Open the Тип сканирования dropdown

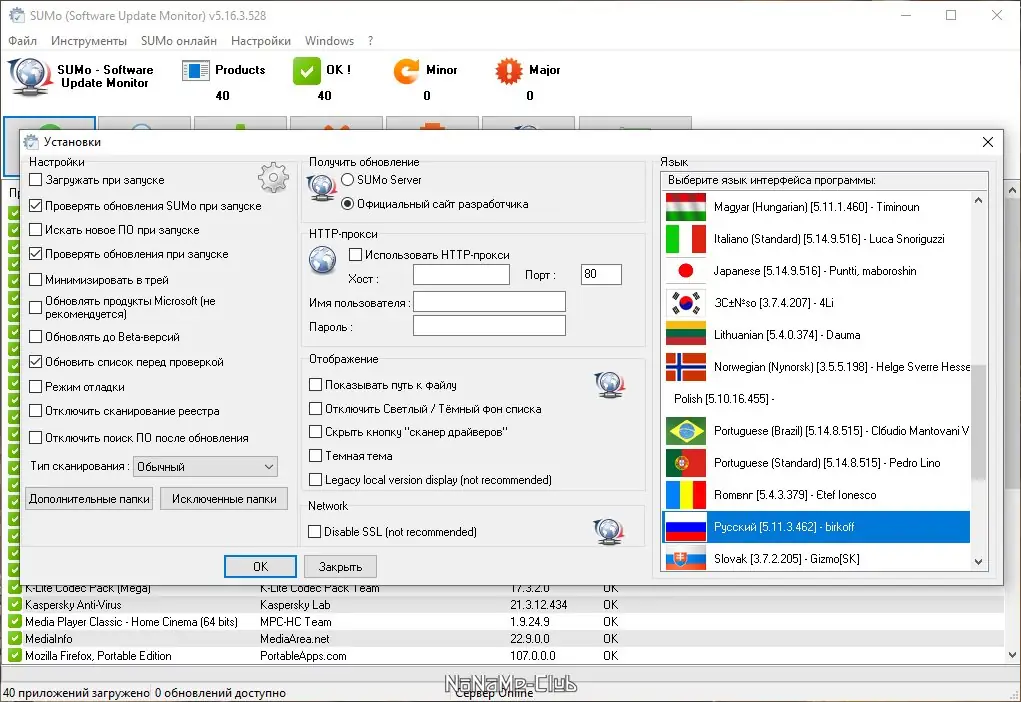[205, 466]
